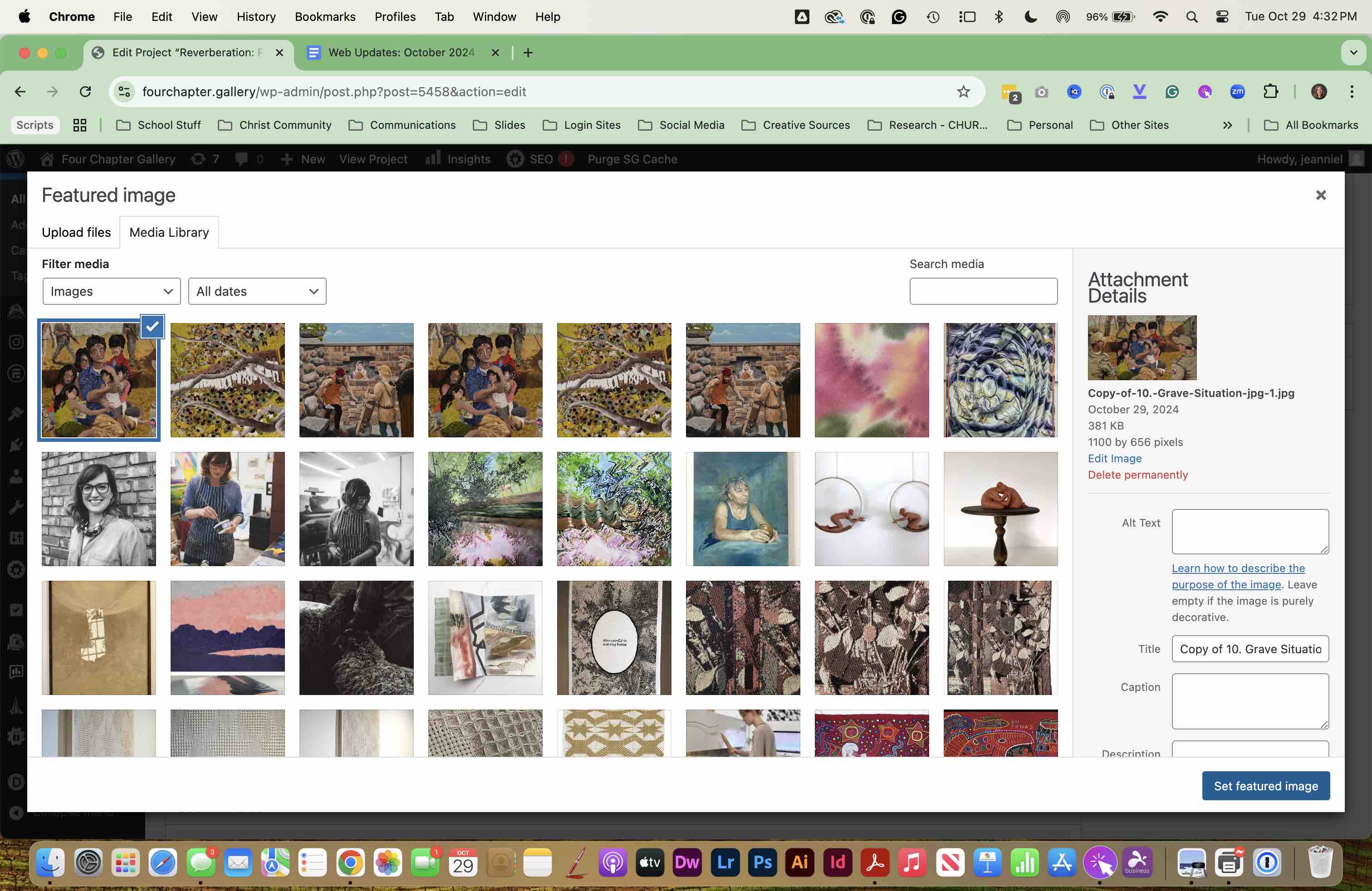Select the sculpture on pedestal table thumbnail
Screen dimensions: 1372x891
point(1000,509)
